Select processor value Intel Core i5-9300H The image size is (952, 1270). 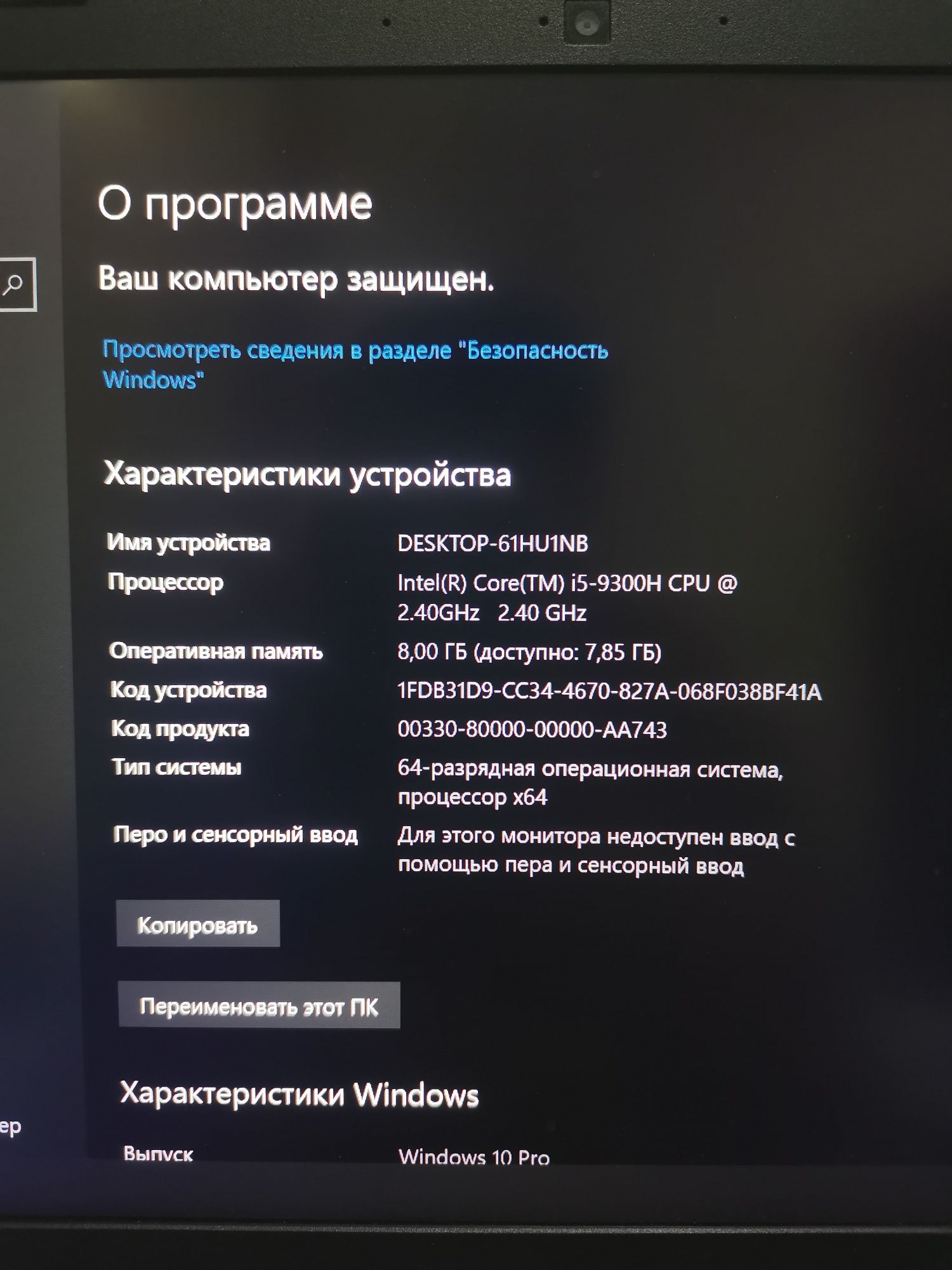point(567,598)
